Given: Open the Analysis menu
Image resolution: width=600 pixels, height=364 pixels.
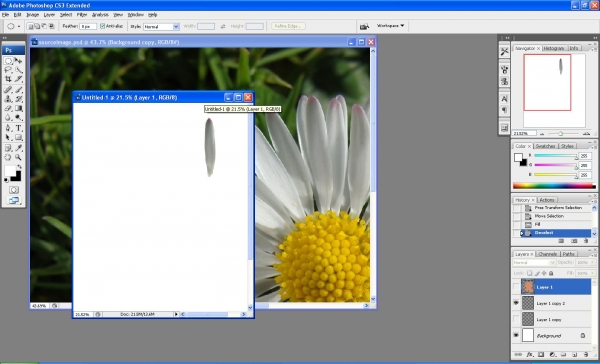Looking at the screenshot, I should (100, 15).
